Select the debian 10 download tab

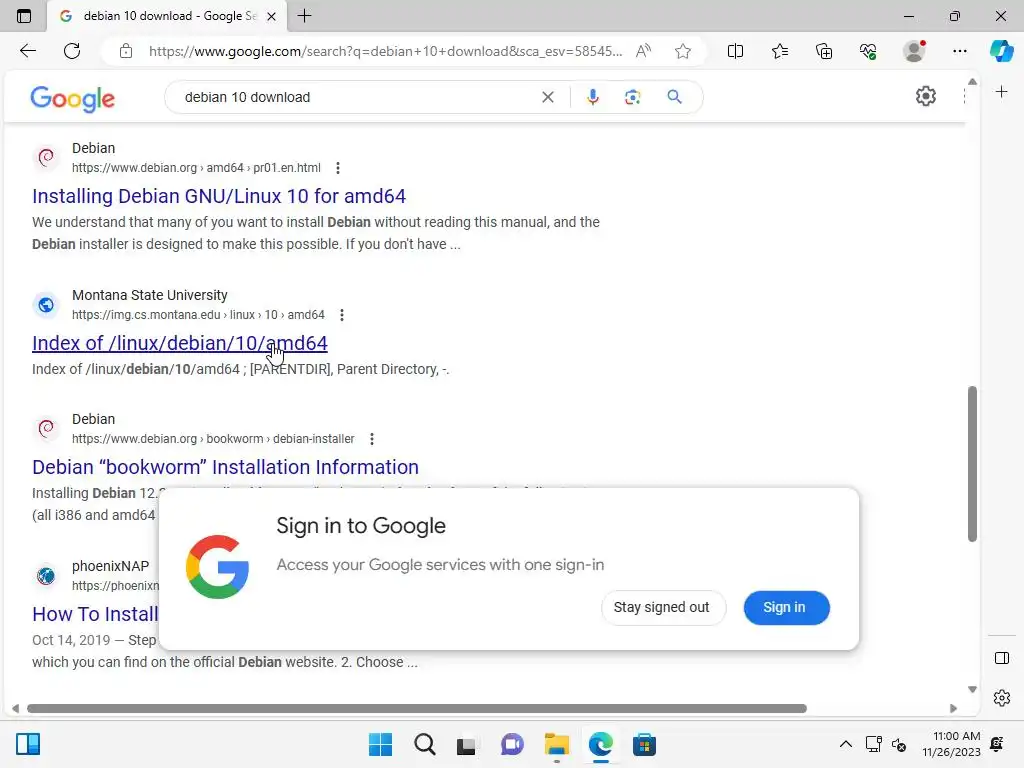point(168,16)
